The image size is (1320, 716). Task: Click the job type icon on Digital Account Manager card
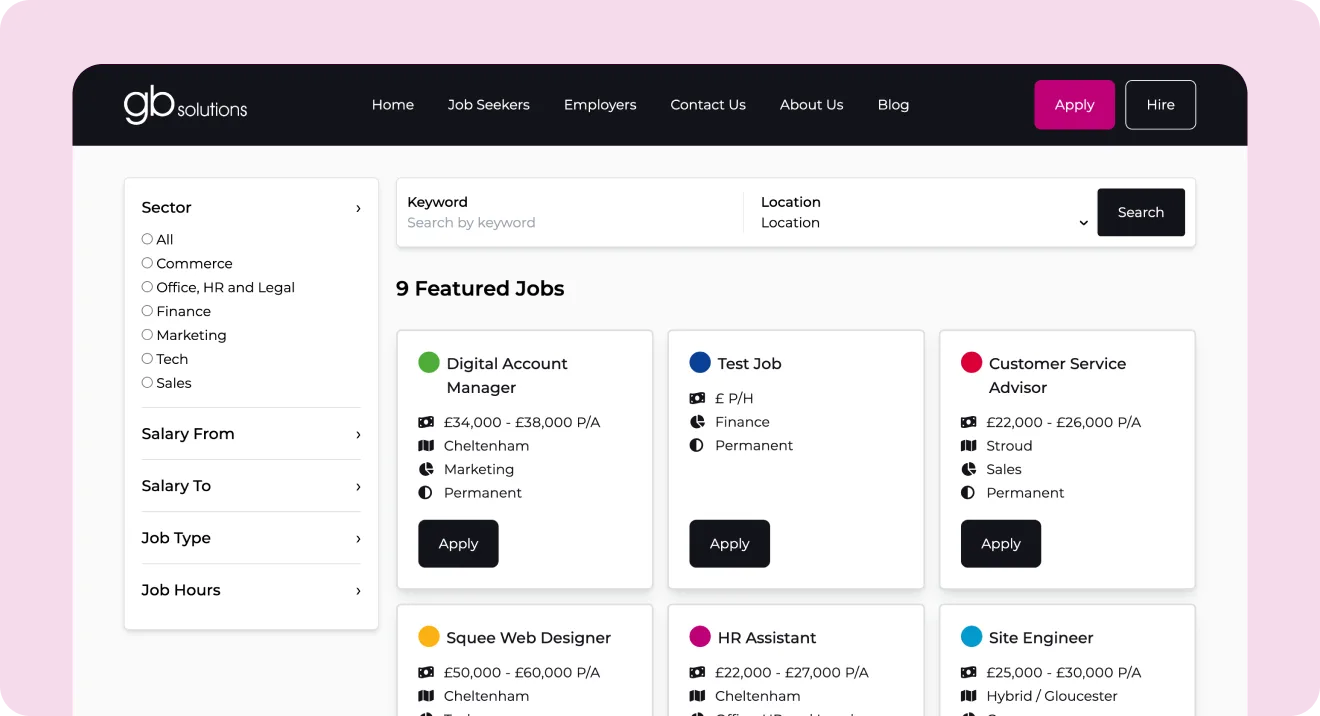coord(425,493)
